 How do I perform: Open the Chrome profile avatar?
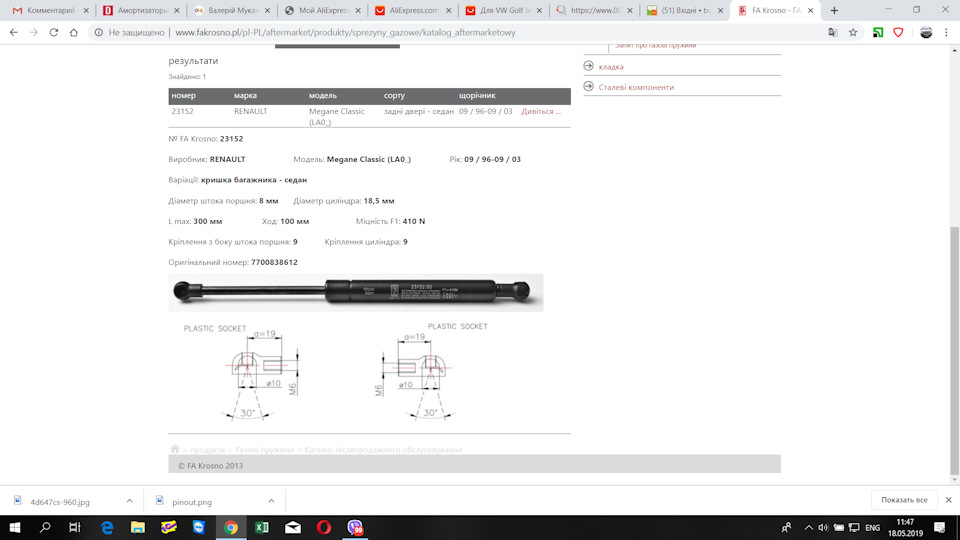coord(926,32)
